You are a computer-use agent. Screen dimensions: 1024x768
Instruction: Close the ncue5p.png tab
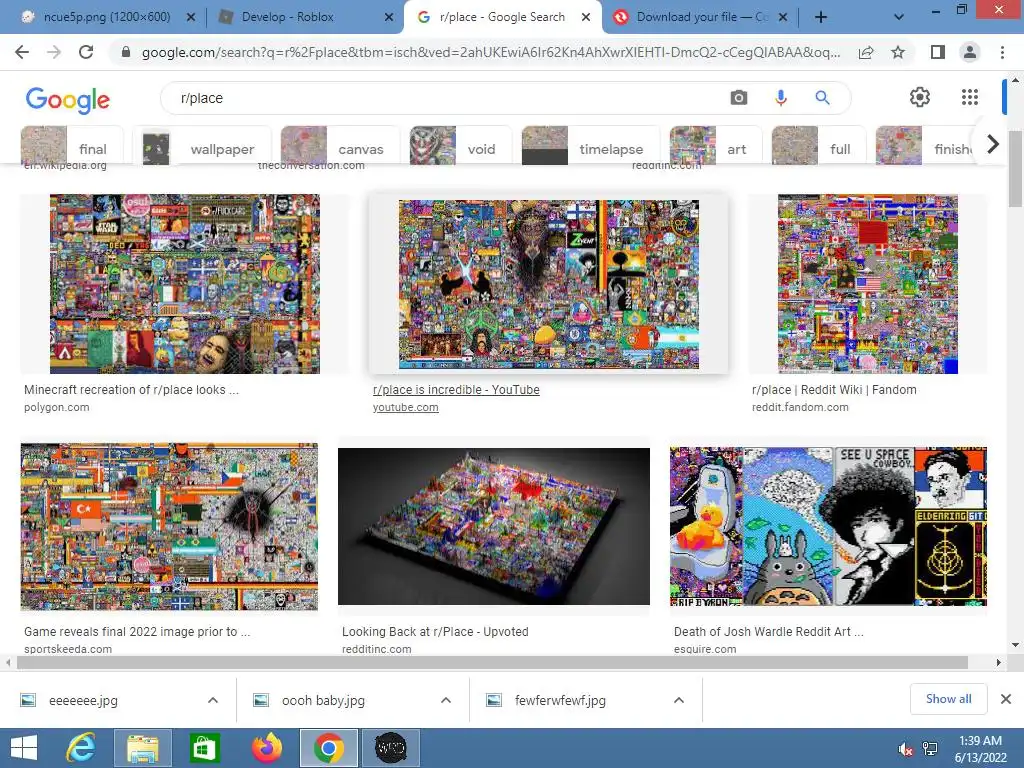191,17
